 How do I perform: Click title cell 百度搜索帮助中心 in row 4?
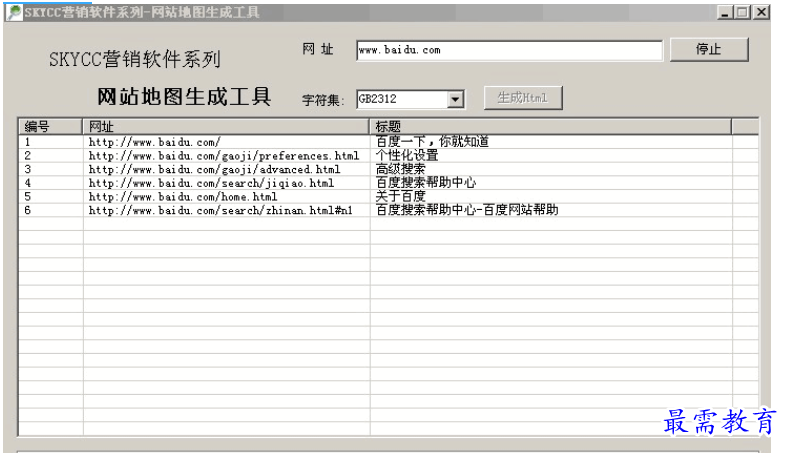pos(426,183)
